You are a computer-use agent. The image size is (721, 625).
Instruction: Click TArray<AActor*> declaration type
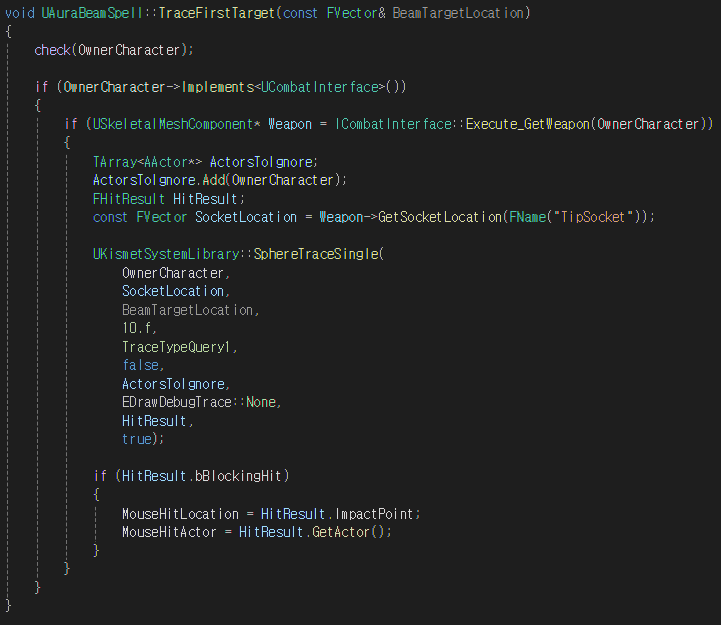(x=147, y=162)
